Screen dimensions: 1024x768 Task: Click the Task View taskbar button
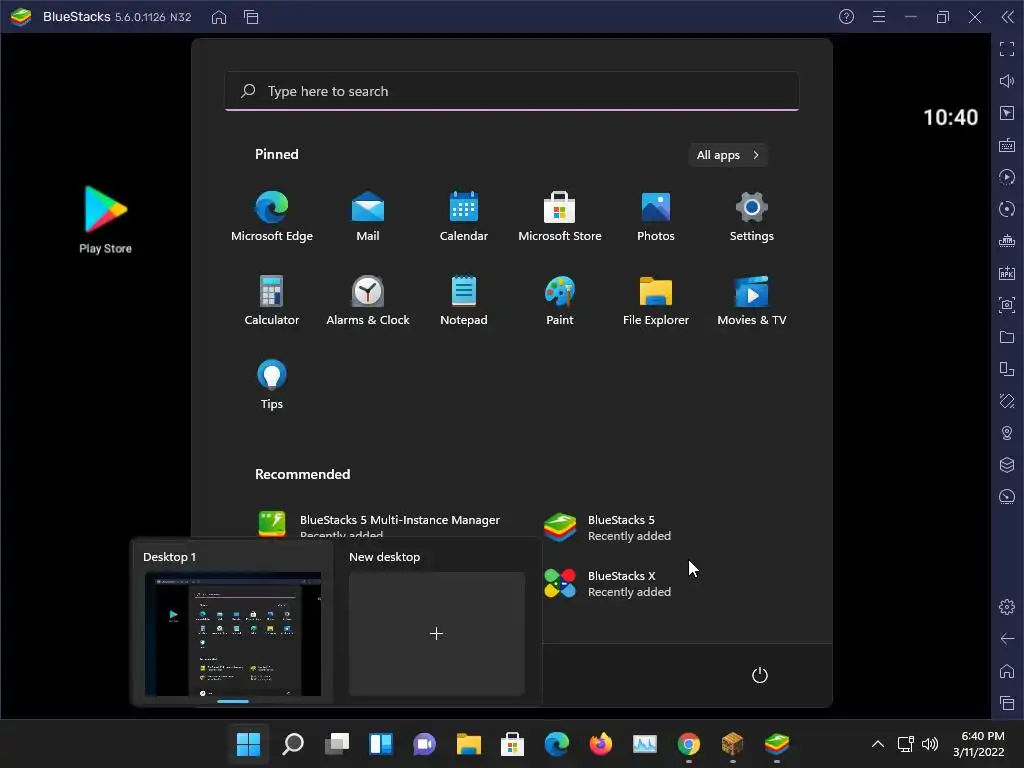(x=337, y=744)
